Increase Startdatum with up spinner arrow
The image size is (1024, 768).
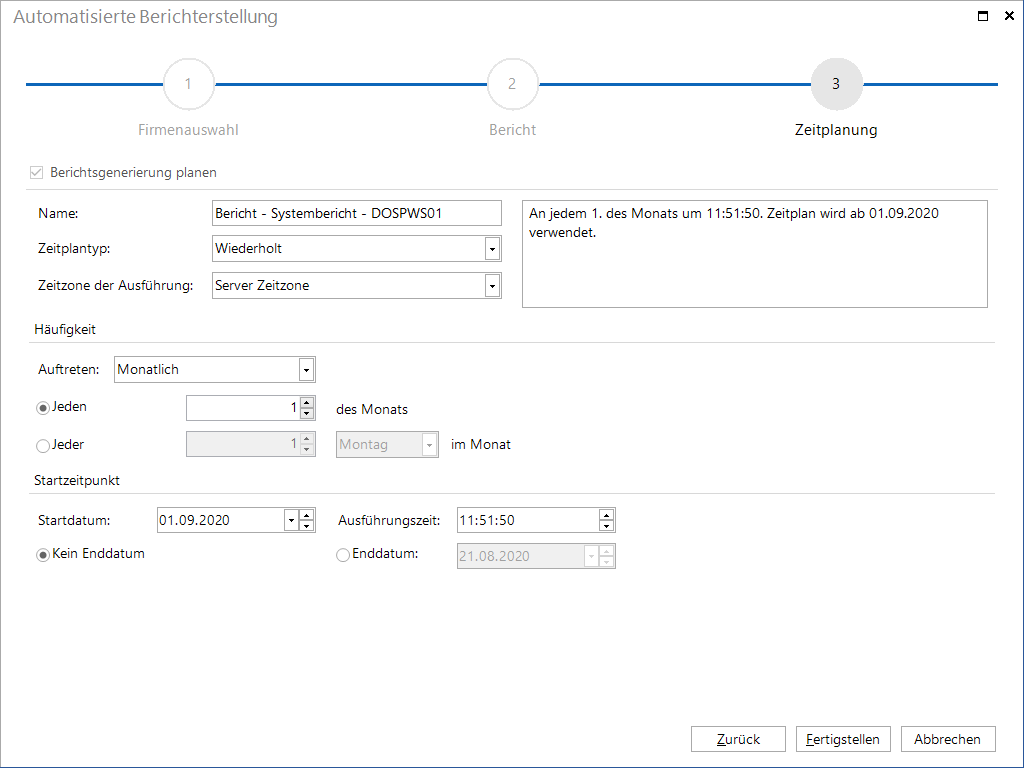(x=307, y=515)
